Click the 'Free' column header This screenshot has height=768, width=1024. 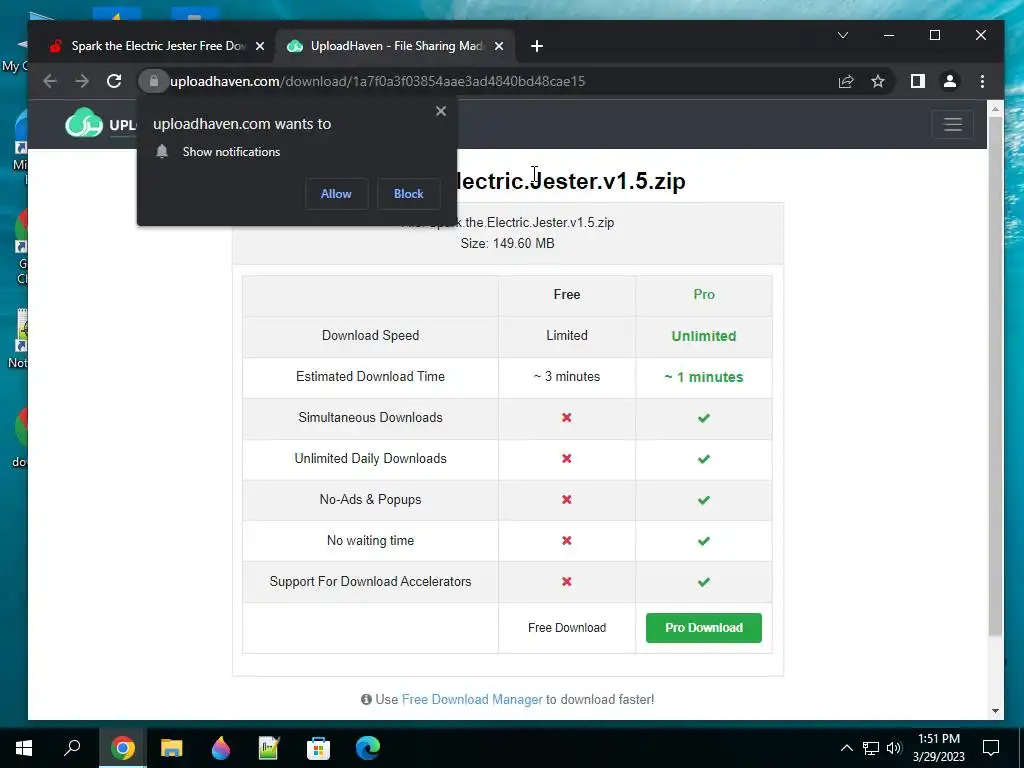point(567,295)
